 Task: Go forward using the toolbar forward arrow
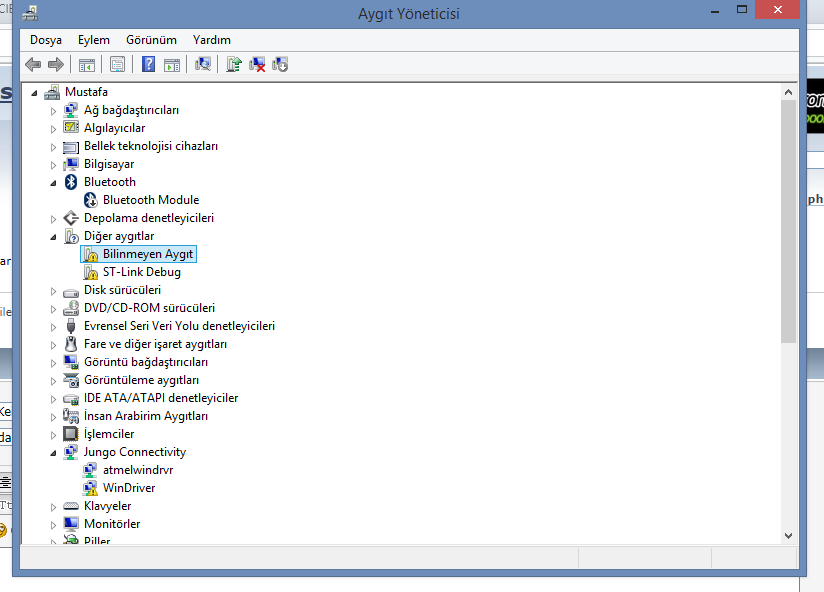[x=56, y=65]
